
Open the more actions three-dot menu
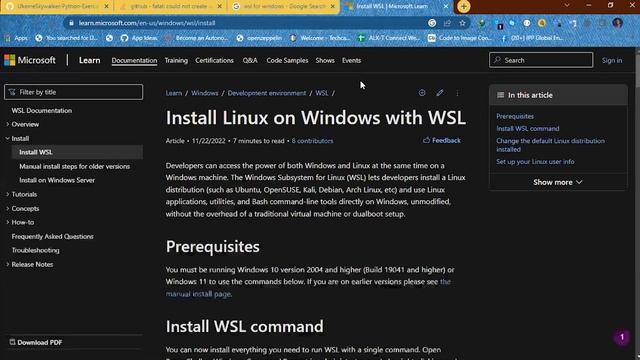coord(457,93)
